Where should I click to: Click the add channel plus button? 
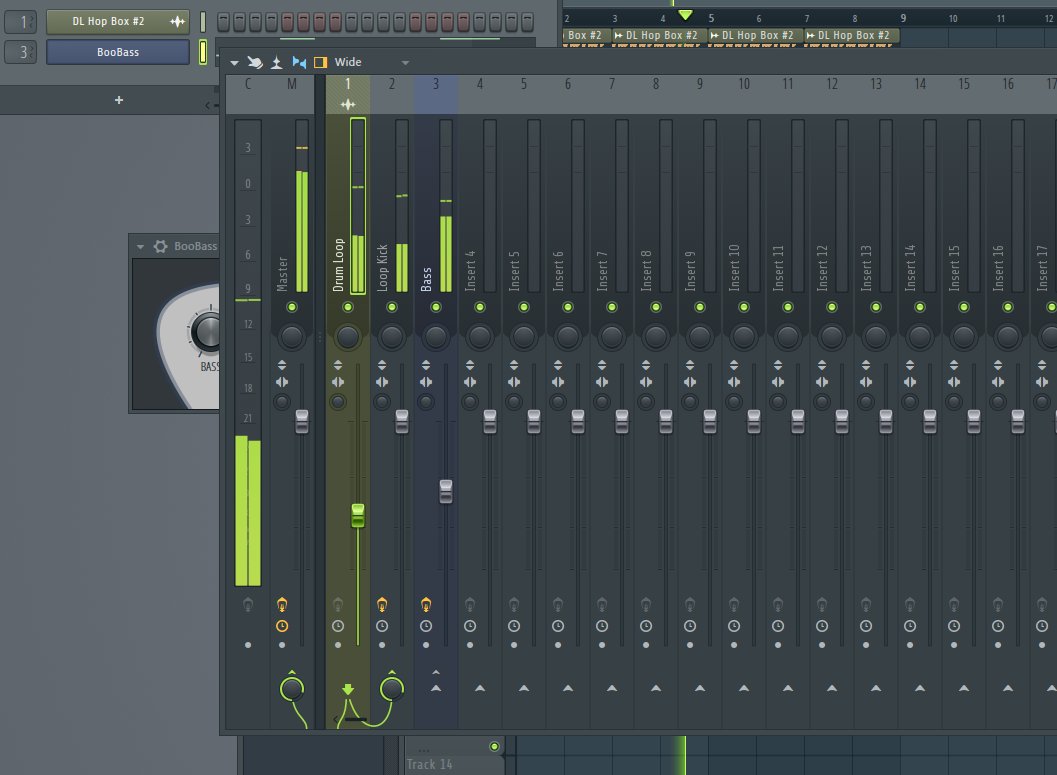coord(119,100)
